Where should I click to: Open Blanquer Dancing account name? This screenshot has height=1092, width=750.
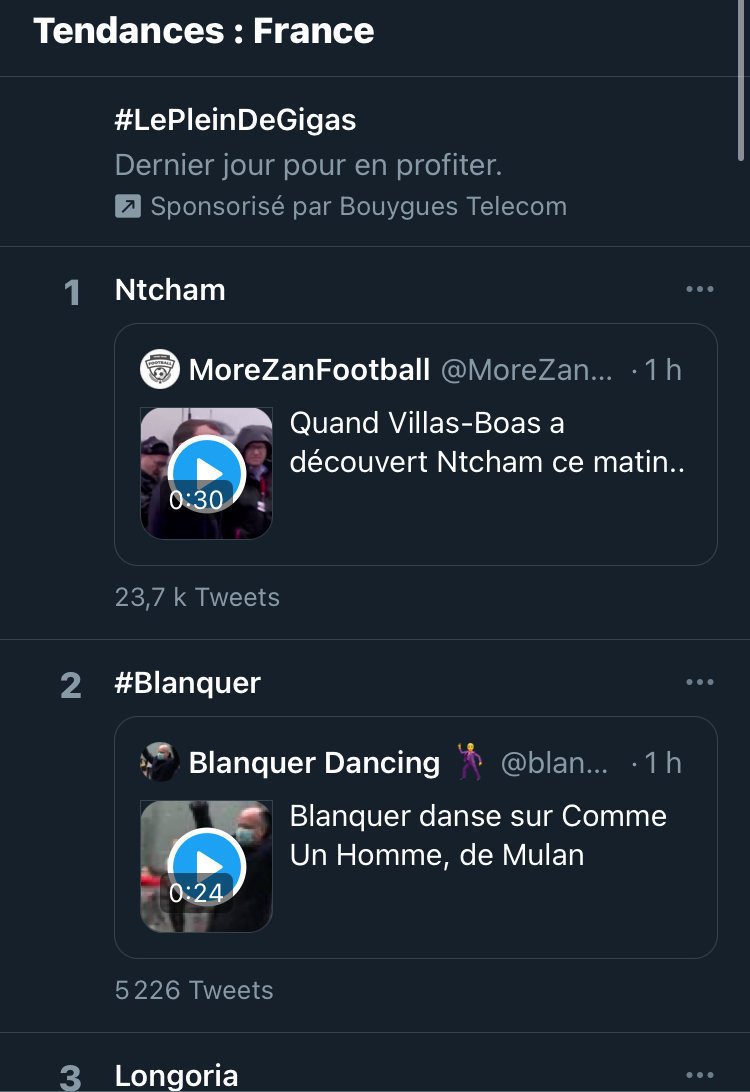pos(314,763)
